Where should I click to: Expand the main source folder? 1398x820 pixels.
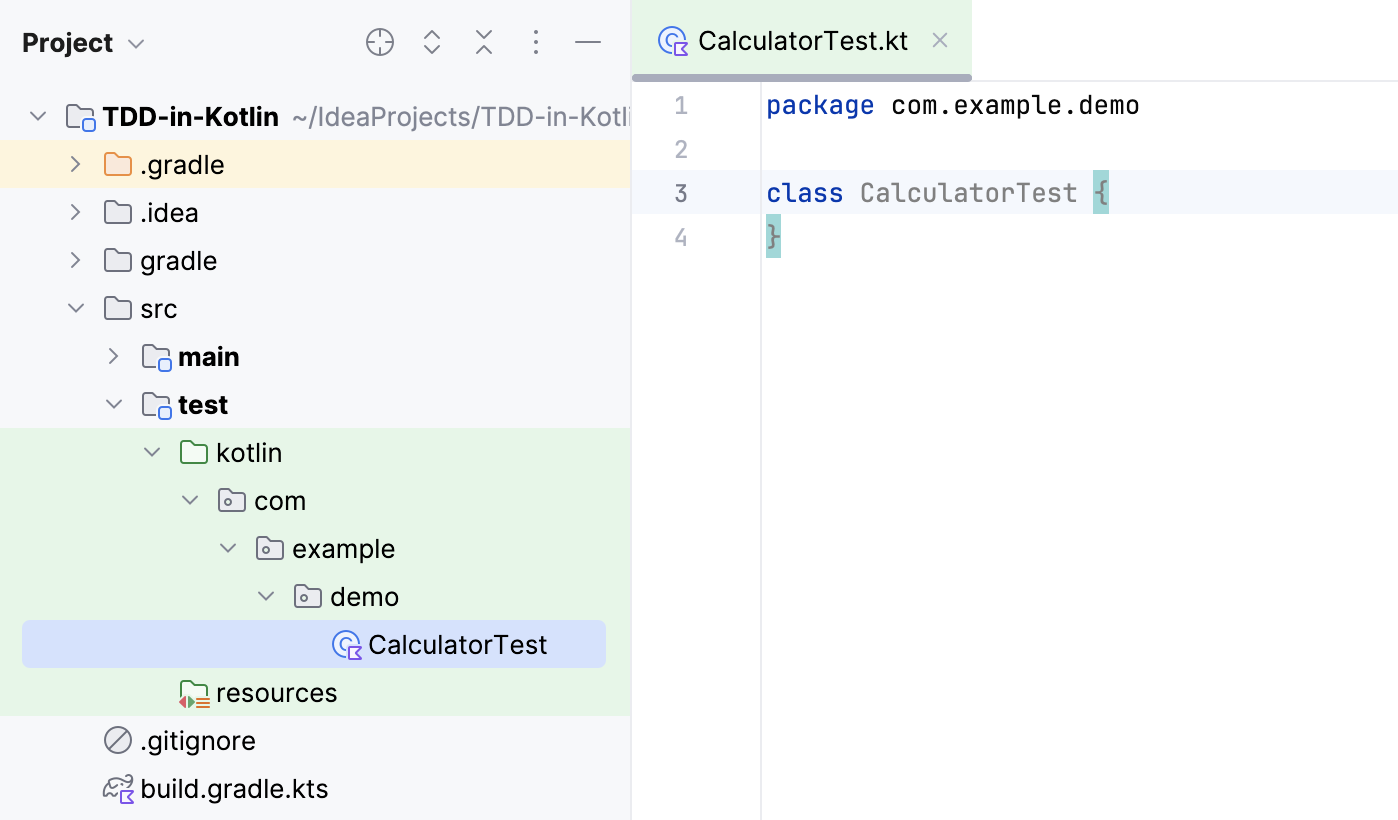113,356
